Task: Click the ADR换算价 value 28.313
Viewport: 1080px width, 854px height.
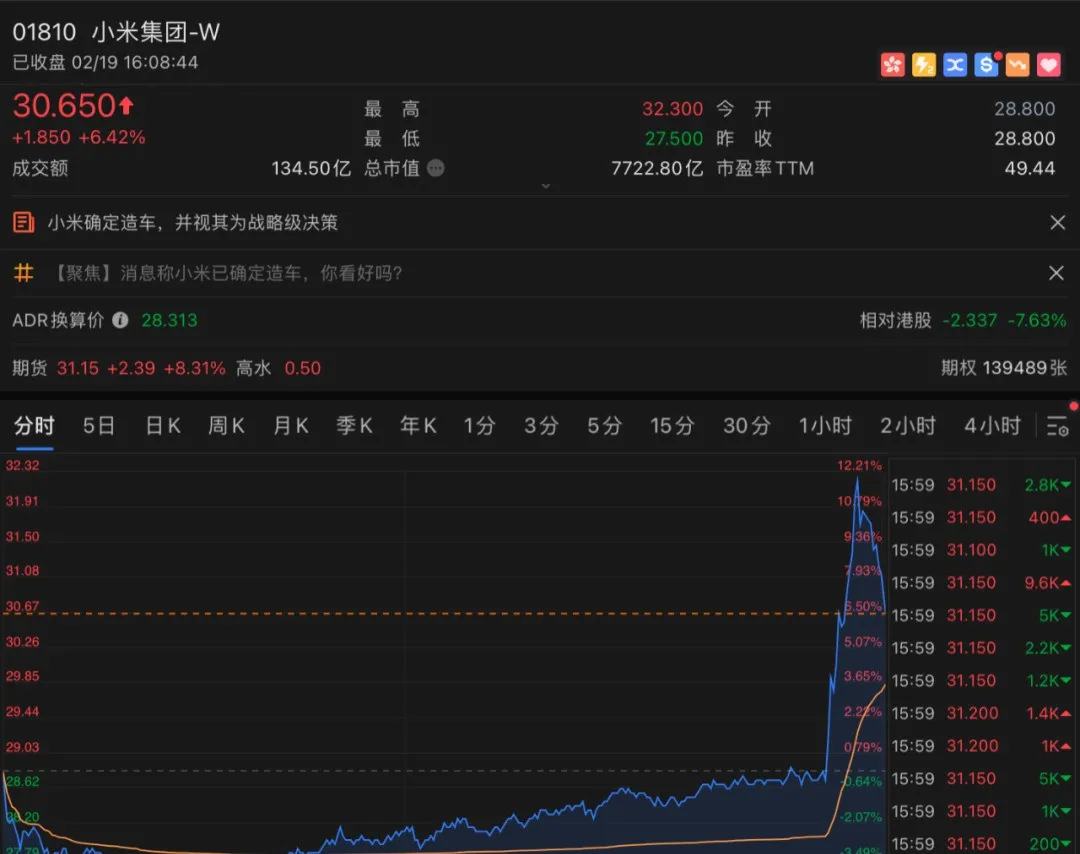Action: (x=169, y=320)
